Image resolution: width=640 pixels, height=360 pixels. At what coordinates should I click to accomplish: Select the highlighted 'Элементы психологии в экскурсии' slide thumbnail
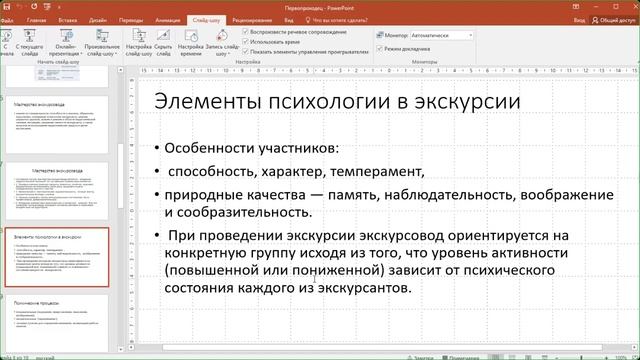coord(57,257)
